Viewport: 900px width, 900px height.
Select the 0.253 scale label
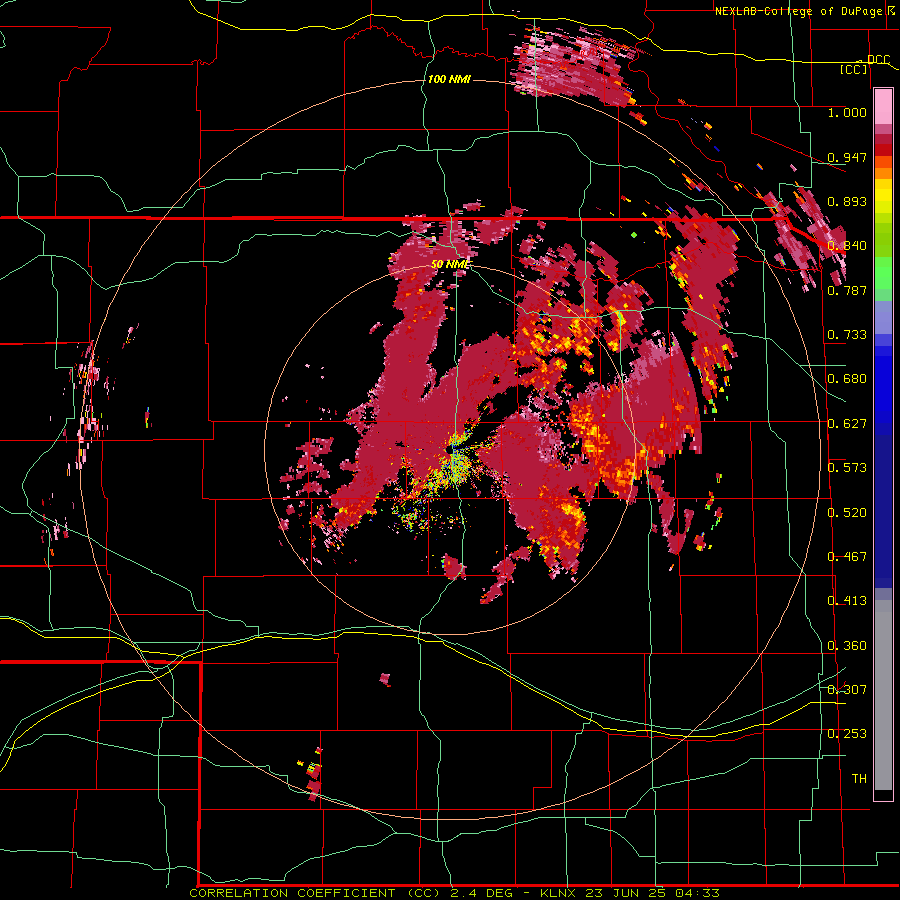[x=847, y=734]
